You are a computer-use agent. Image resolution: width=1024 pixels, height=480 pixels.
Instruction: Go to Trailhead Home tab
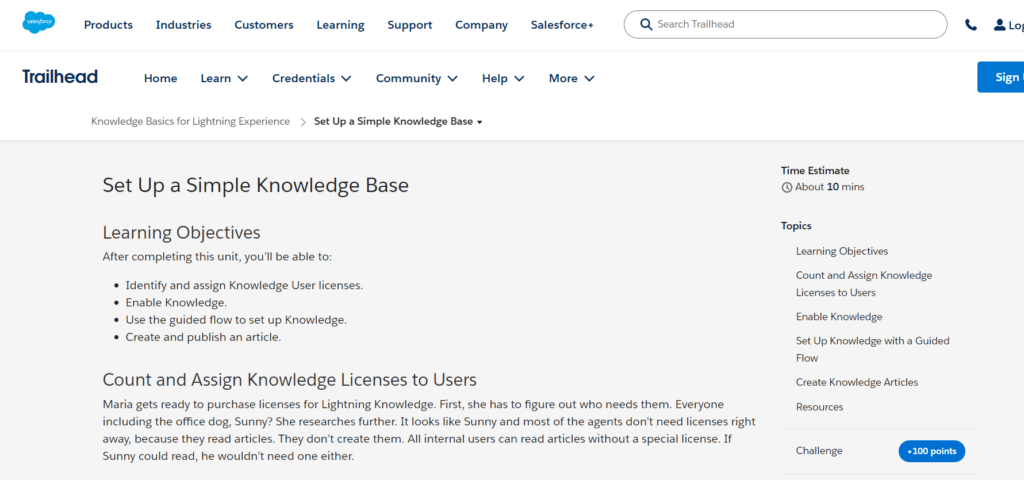[x=160, y=78]
